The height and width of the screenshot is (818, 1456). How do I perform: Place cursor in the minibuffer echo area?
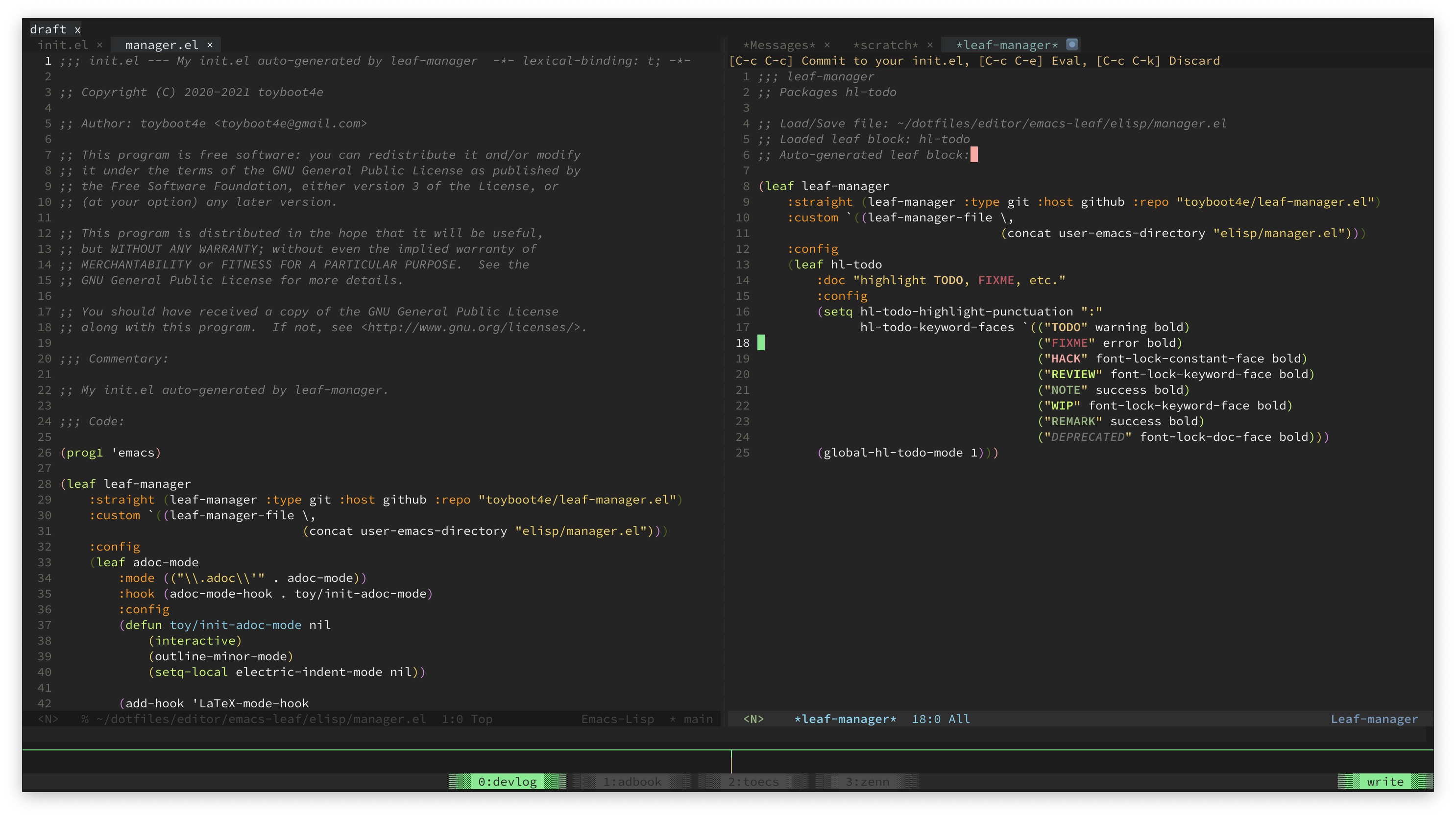pyautogui.click(x=362, y=734)
